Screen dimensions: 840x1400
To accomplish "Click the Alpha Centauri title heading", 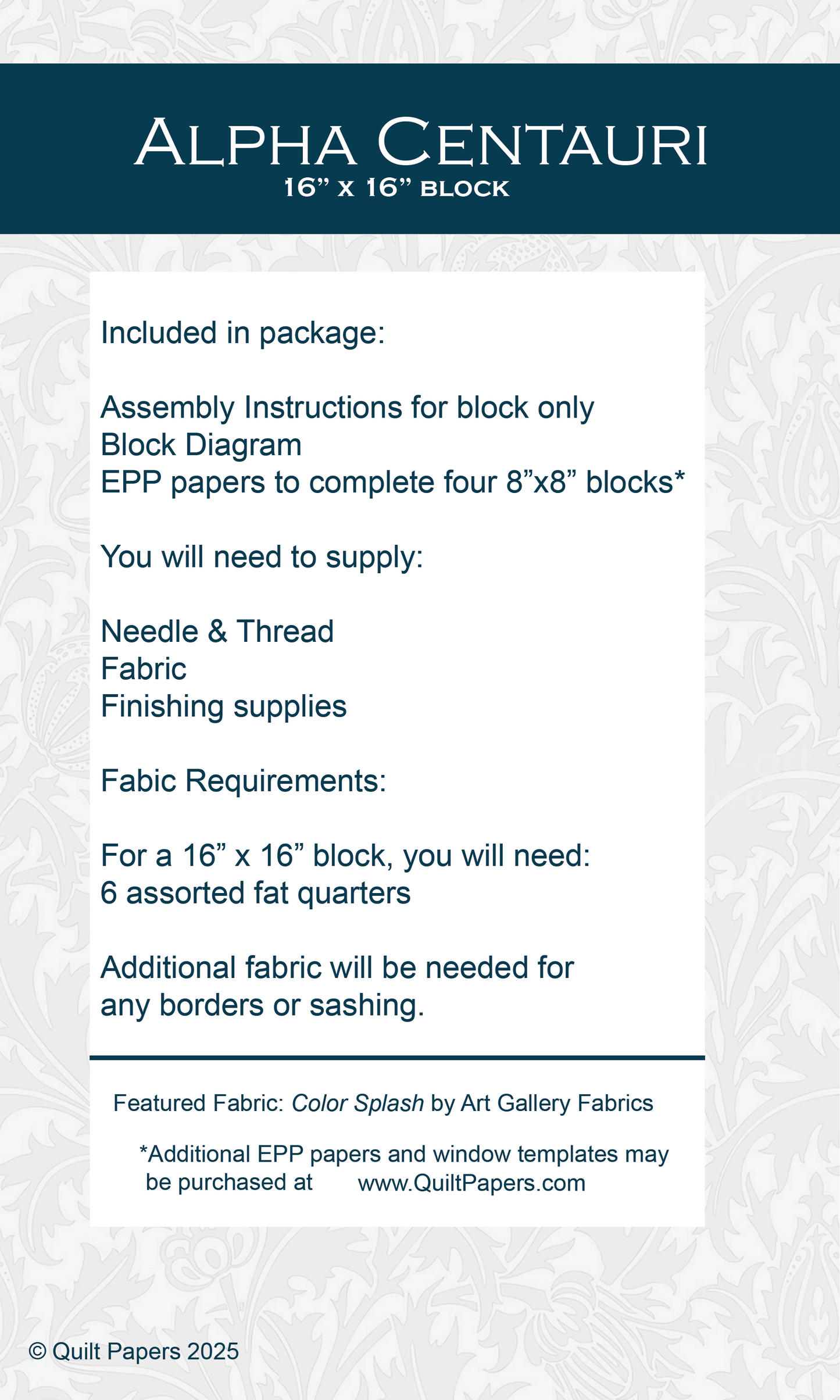I will click(420, 142).
